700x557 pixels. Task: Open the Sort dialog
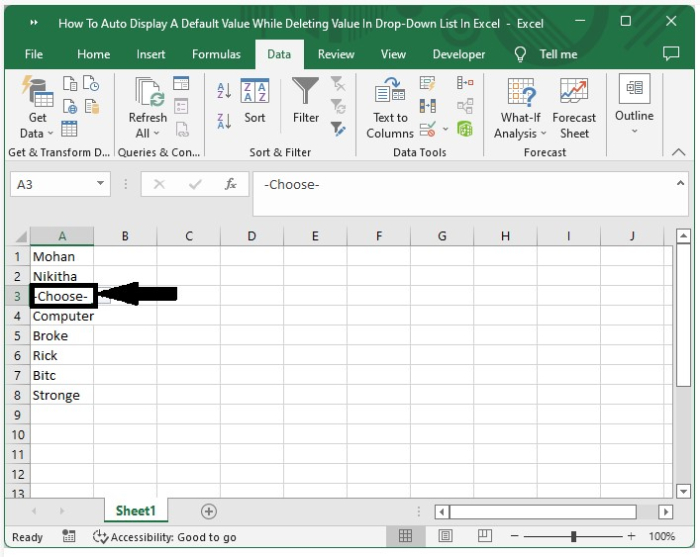point(254,101)
